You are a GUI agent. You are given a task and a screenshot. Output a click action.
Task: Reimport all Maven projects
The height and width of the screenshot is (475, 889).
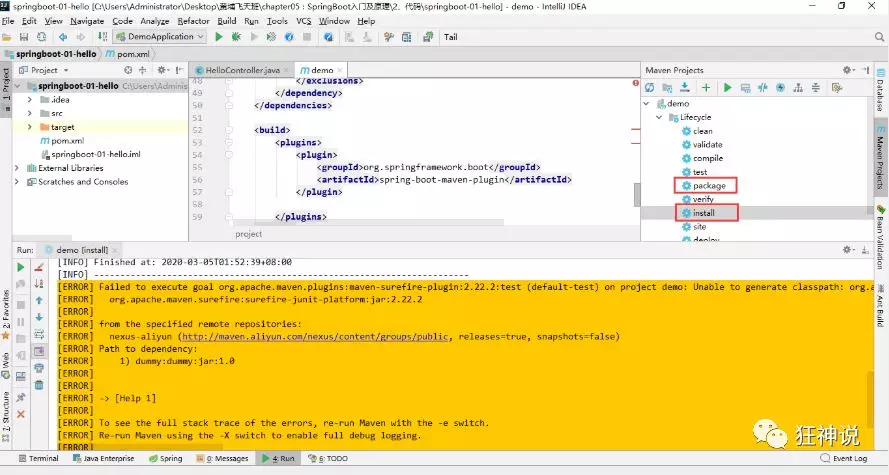(650, 88)
